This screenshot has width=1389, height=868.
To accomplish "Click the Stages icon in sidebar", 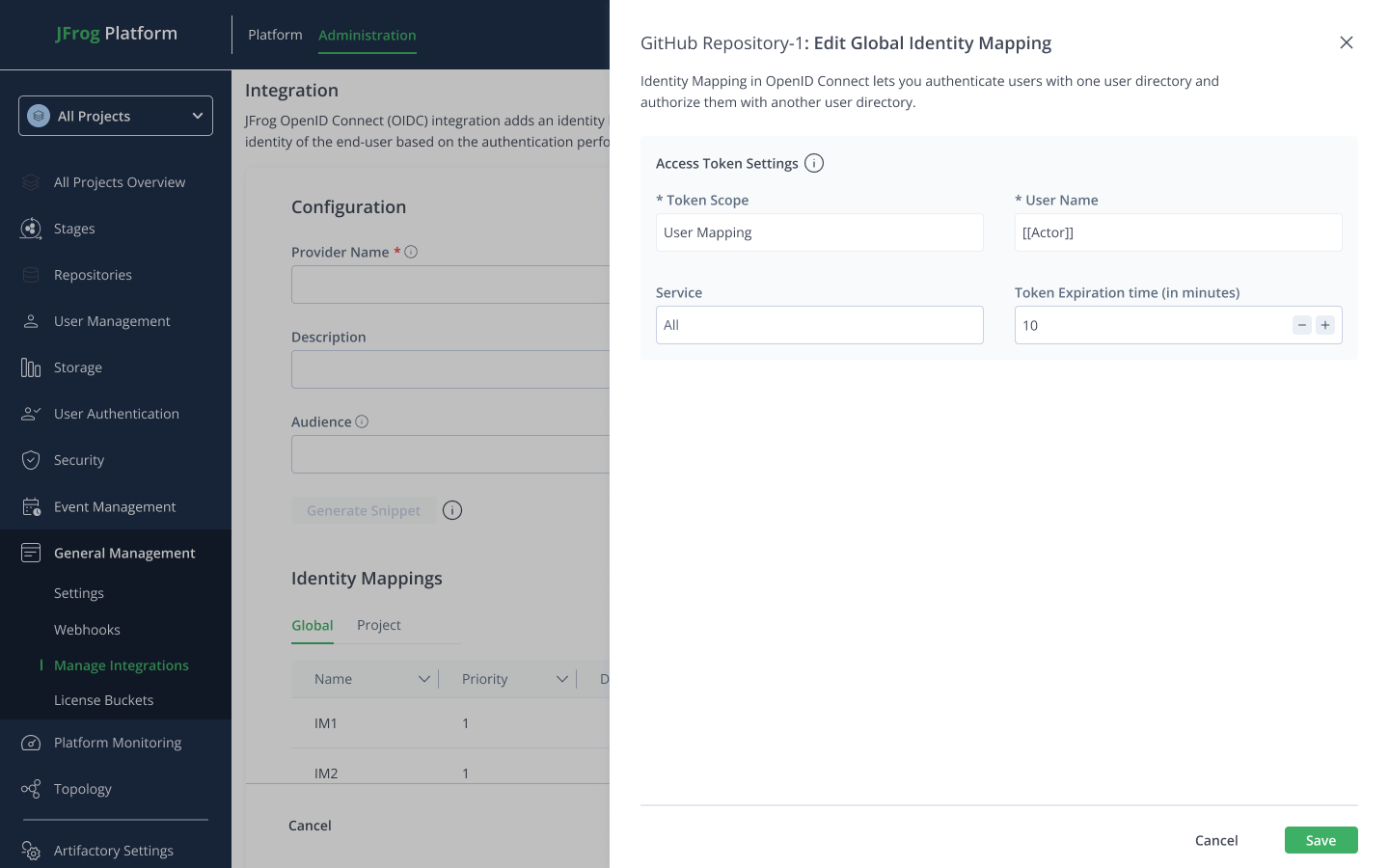I will pyautogui.click(x=31, y=229).
